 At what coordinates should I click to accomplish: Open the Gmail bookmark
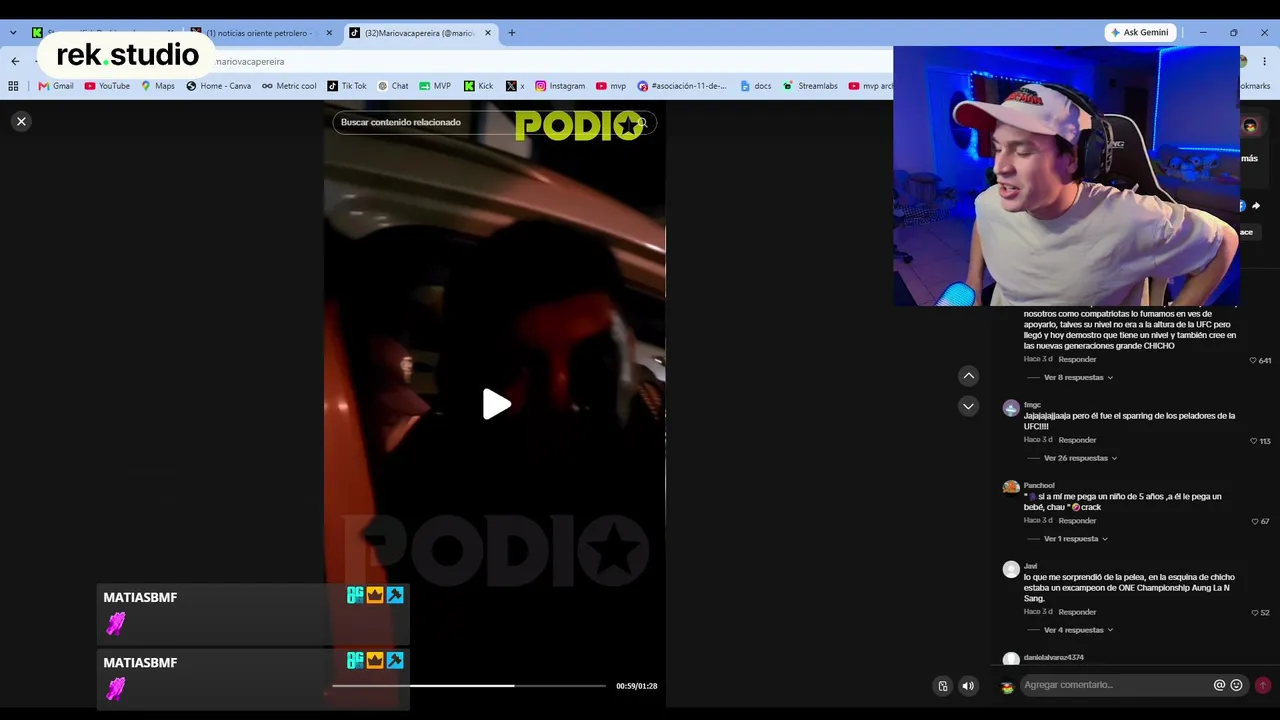pos(56,86)
